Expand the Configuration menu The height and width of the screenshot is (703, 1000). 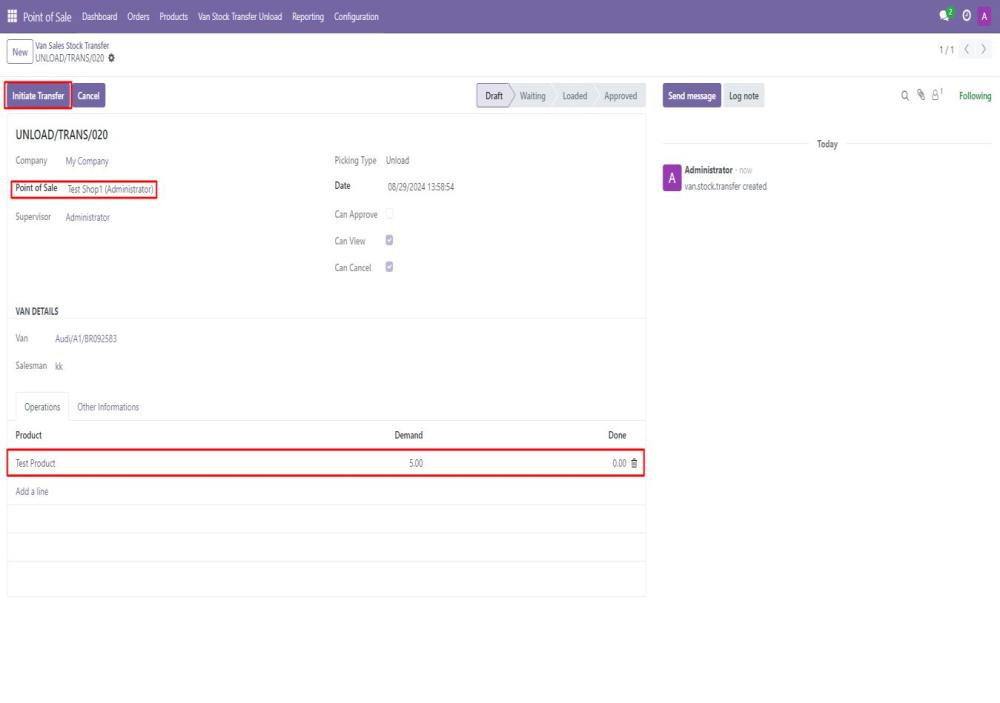click(x=356, y=16)
